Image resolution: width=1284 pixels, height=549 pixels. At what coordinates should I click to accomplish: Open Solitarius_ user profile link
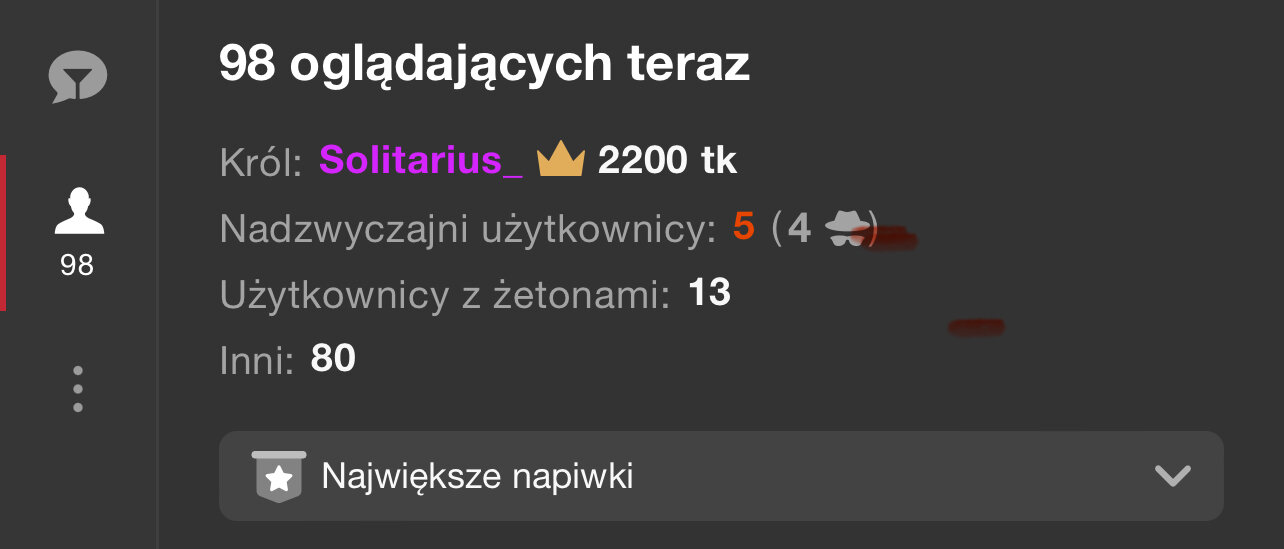[421, 160]
